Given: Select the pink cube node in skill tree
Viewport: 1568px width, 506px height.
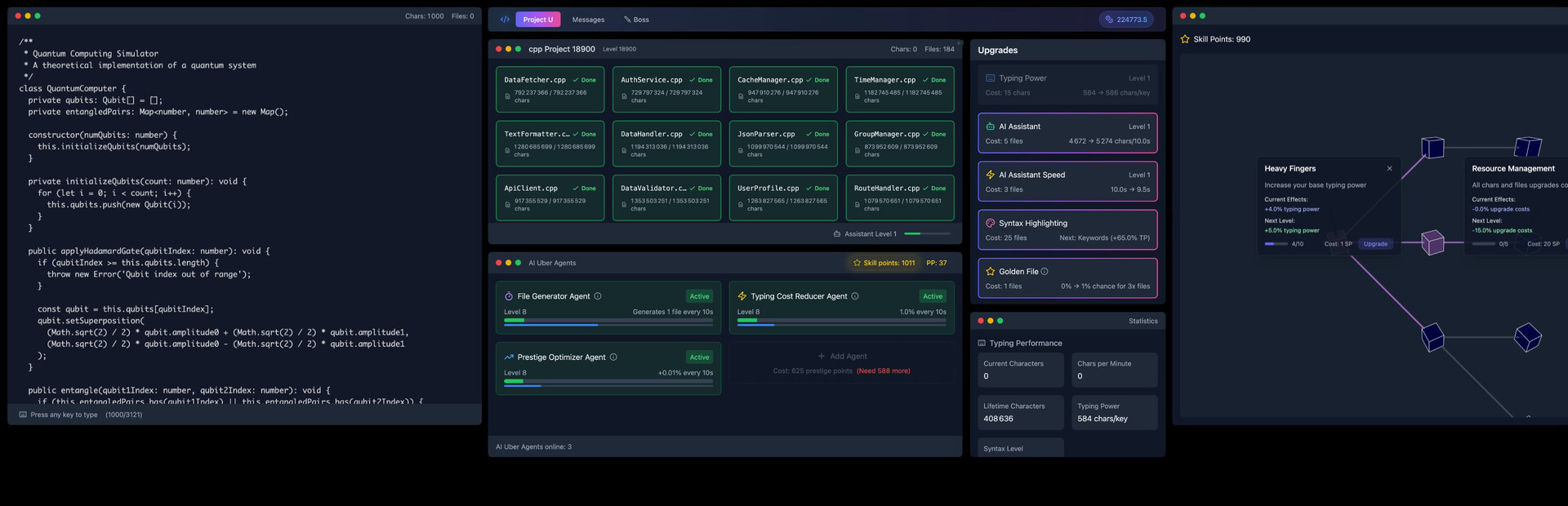Looking at the screenshot, I should coord(1432,242).
